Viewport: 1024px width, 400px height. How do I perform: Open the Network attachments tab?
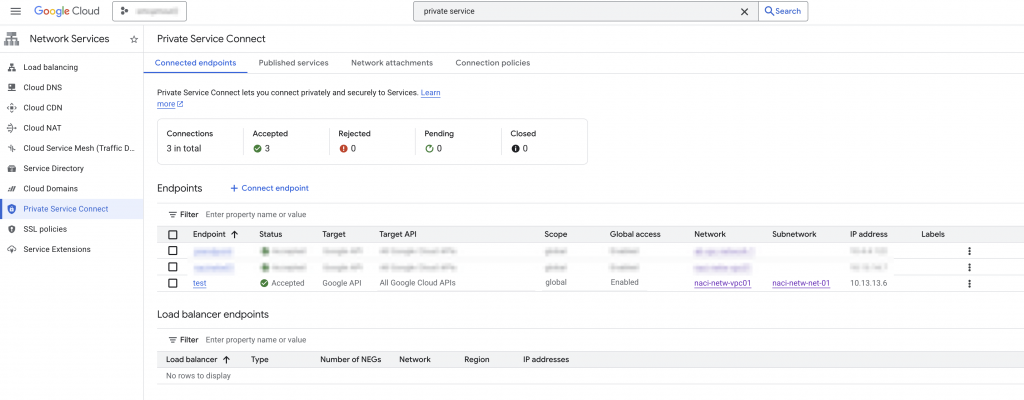tap(392, 63)
